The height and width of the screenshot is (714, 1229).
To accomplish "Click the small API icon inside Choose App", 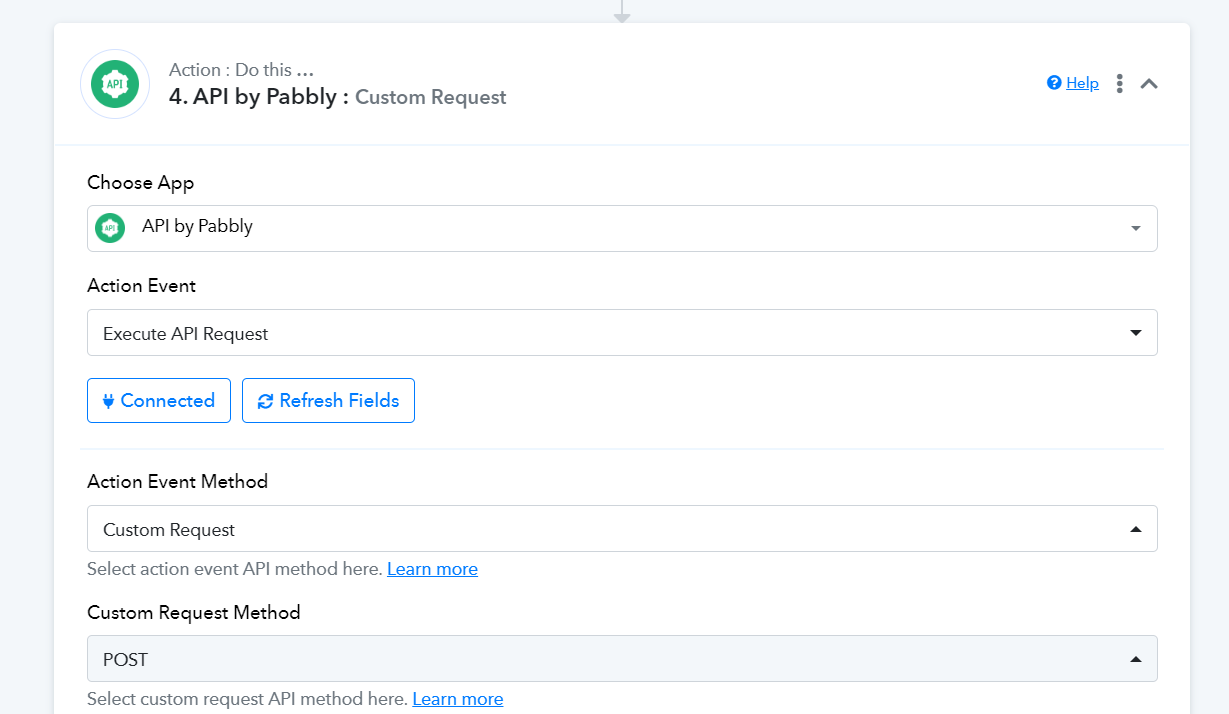I will pos(110,228).
